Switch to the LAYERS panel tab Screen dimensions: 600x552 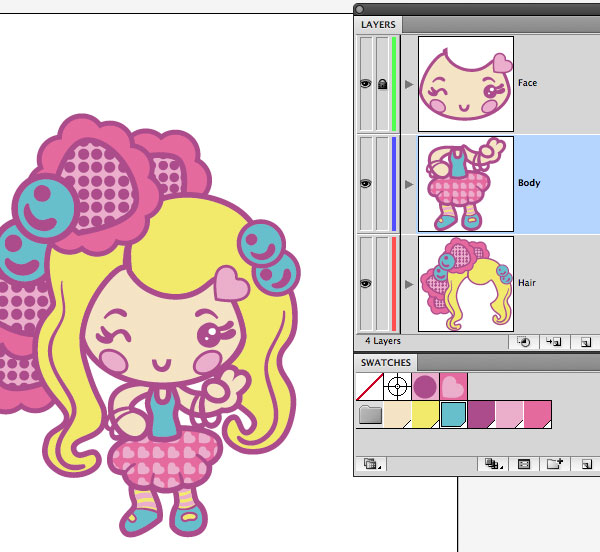click(378, 24)
